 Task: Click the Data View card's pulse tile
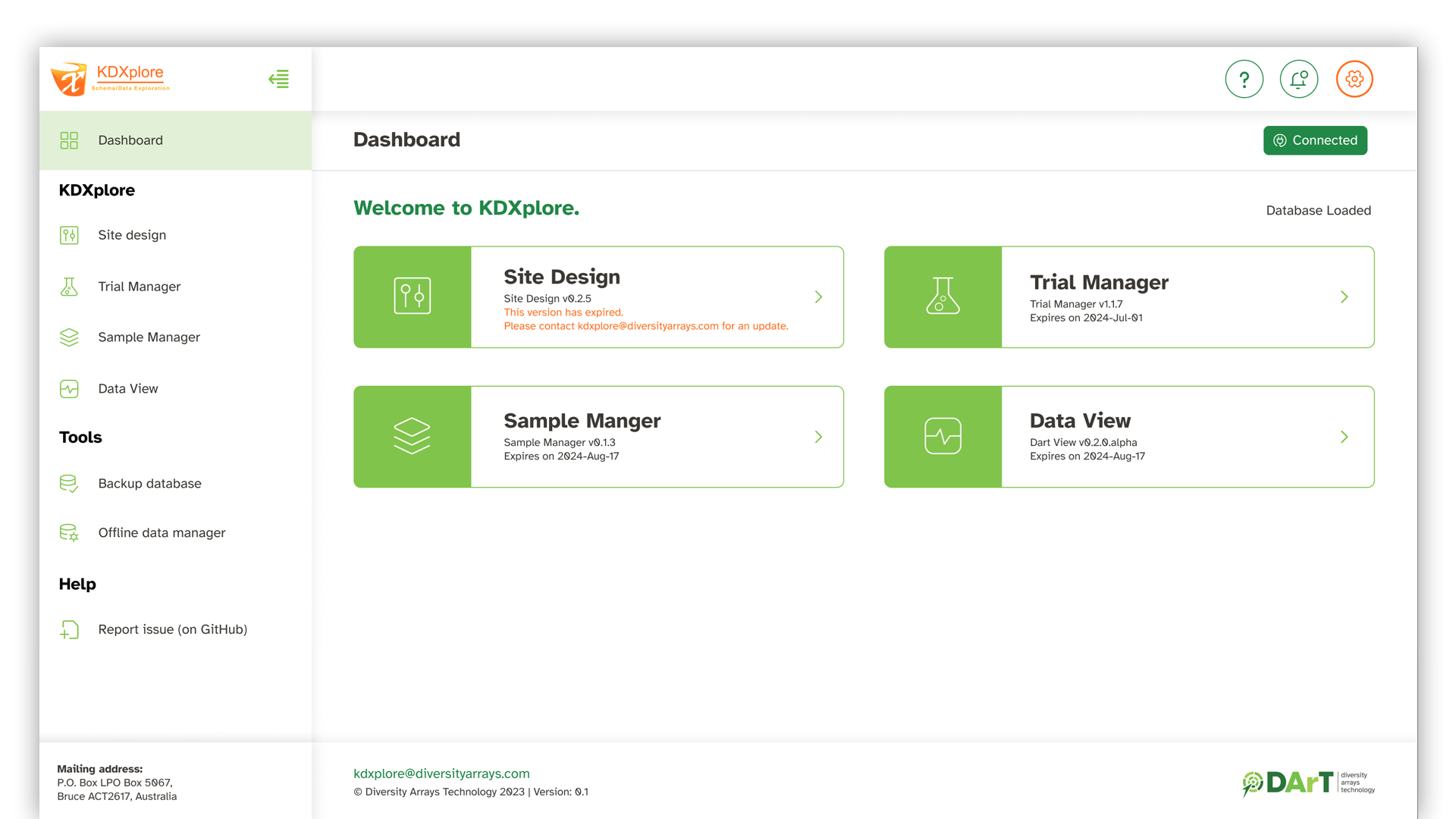943,437
